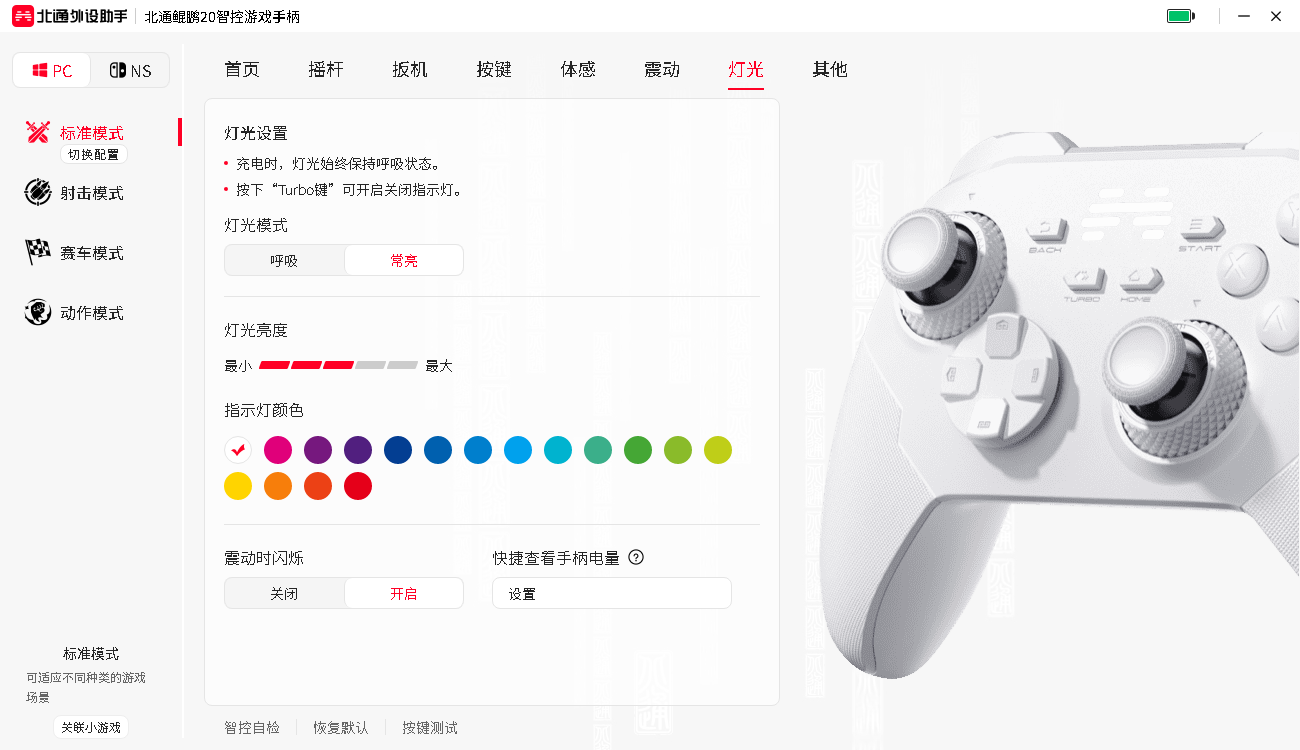Turn off flashing on vibration with 关闭
This screenshot has height=750, width=1300.
pos(284,593)
